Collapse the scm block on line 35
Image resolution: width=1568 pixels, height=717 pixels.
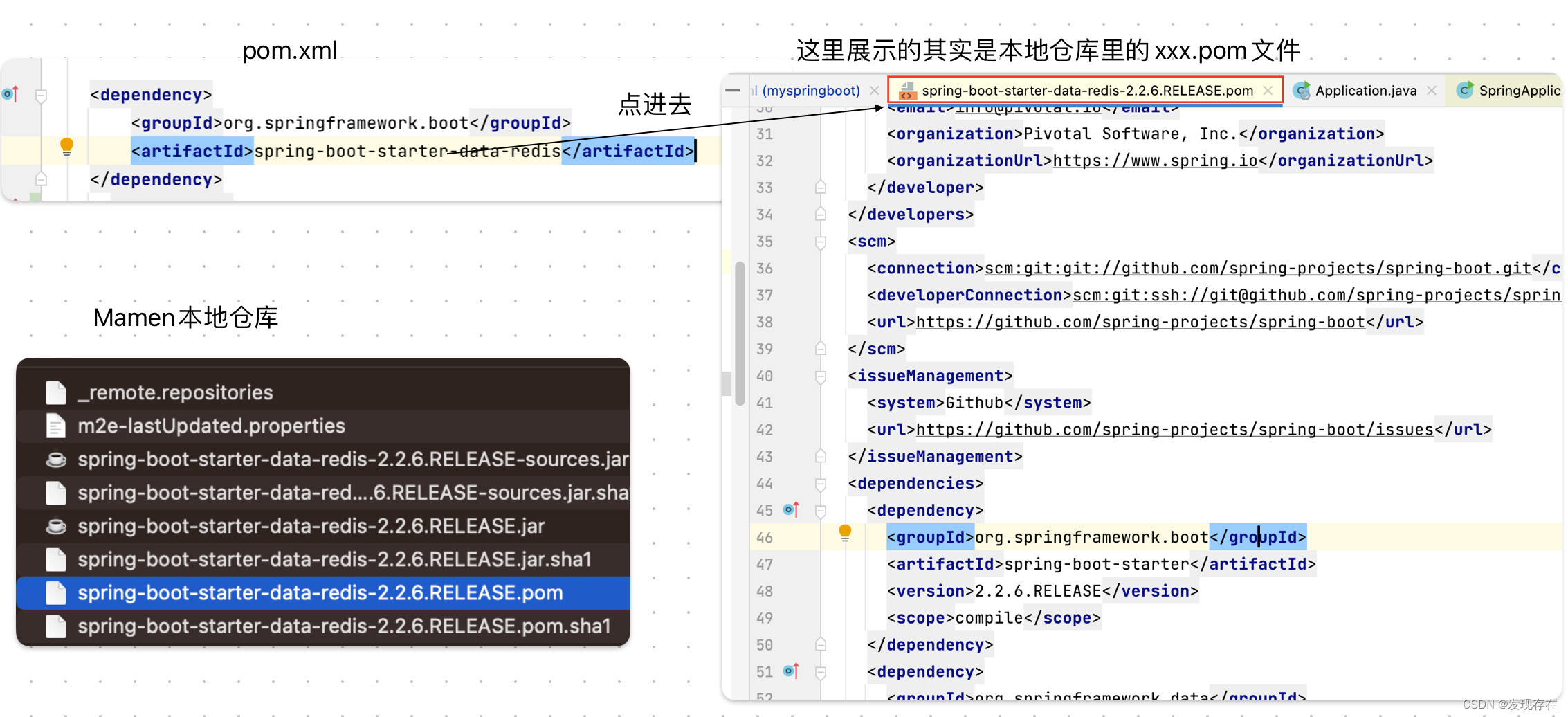click(x=821, y=242)
